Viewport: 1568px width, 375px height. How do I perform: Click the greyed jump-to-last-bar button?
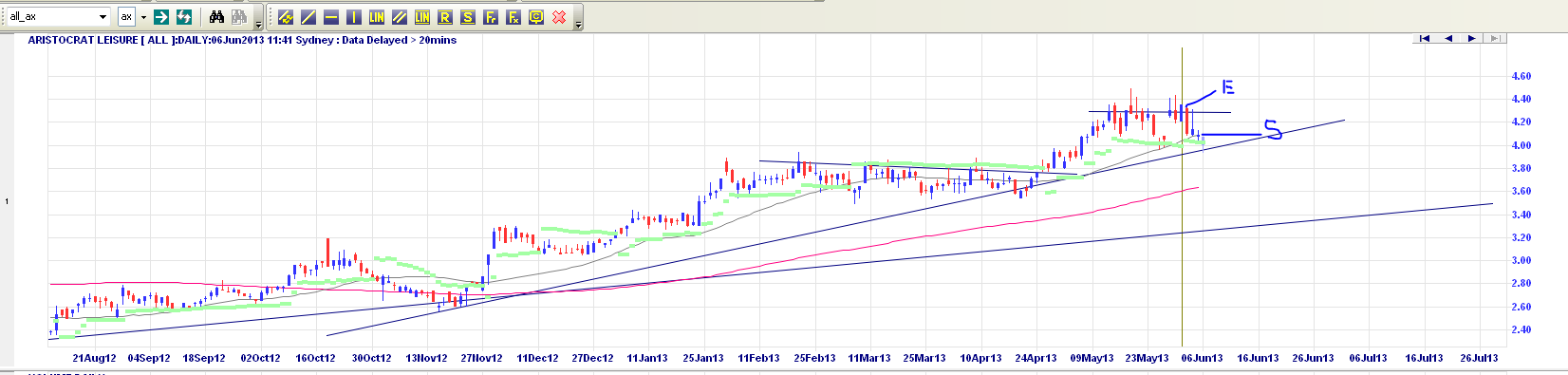[1494, 38]
